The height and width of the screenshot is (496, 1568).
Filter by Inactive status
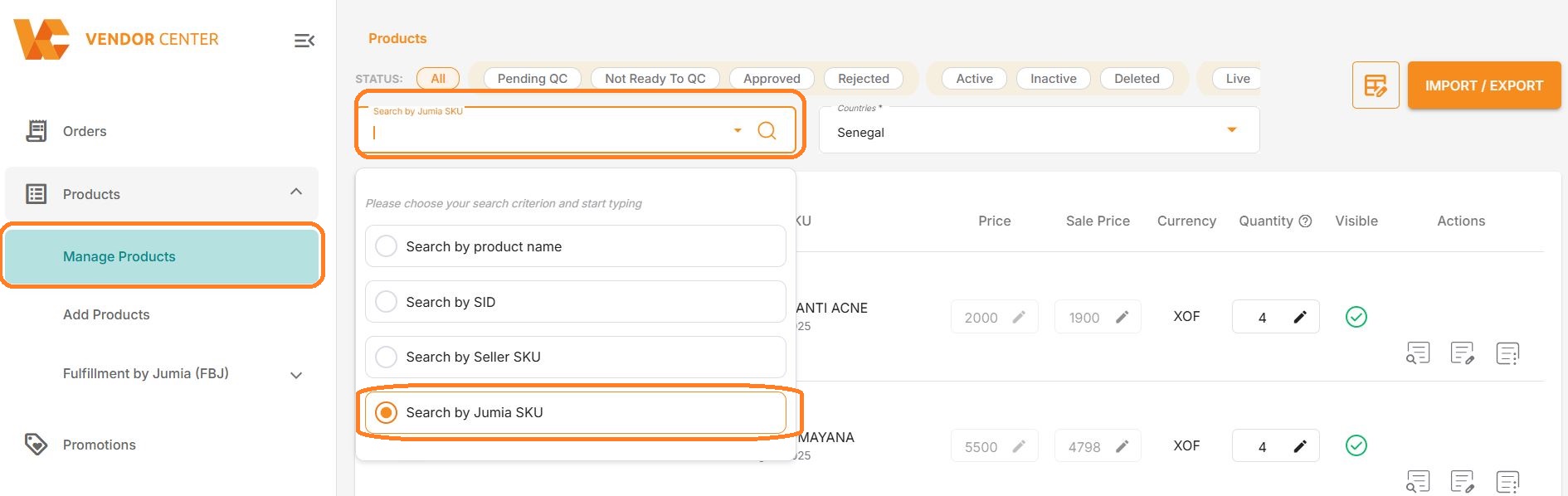[1054, 79]
